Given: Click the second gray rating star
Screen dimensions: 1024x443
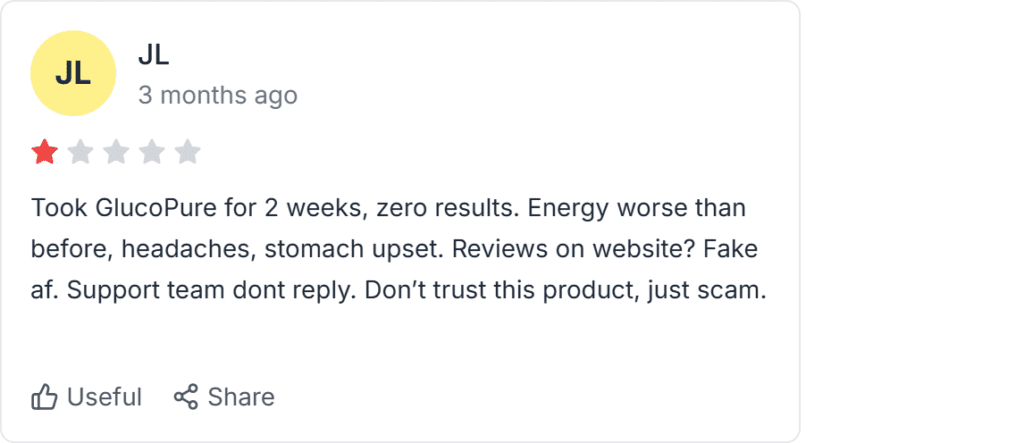Looking at the screenshot, I should click(x=80, y=152).
